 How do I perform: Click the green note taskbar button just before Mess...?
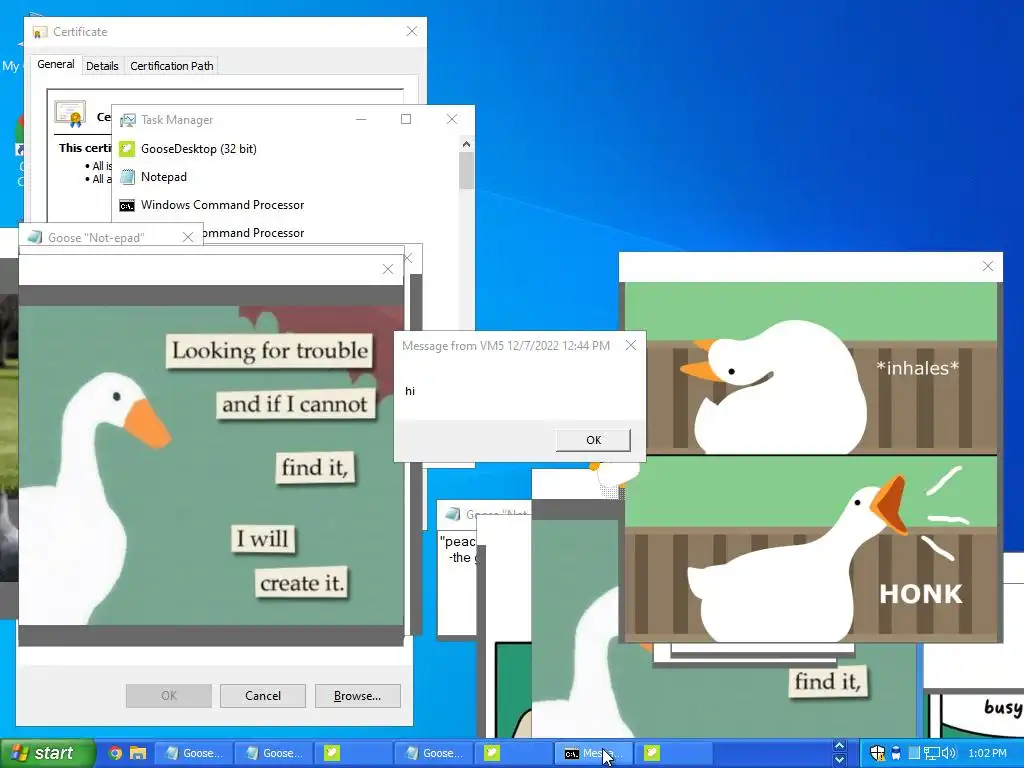513,753
